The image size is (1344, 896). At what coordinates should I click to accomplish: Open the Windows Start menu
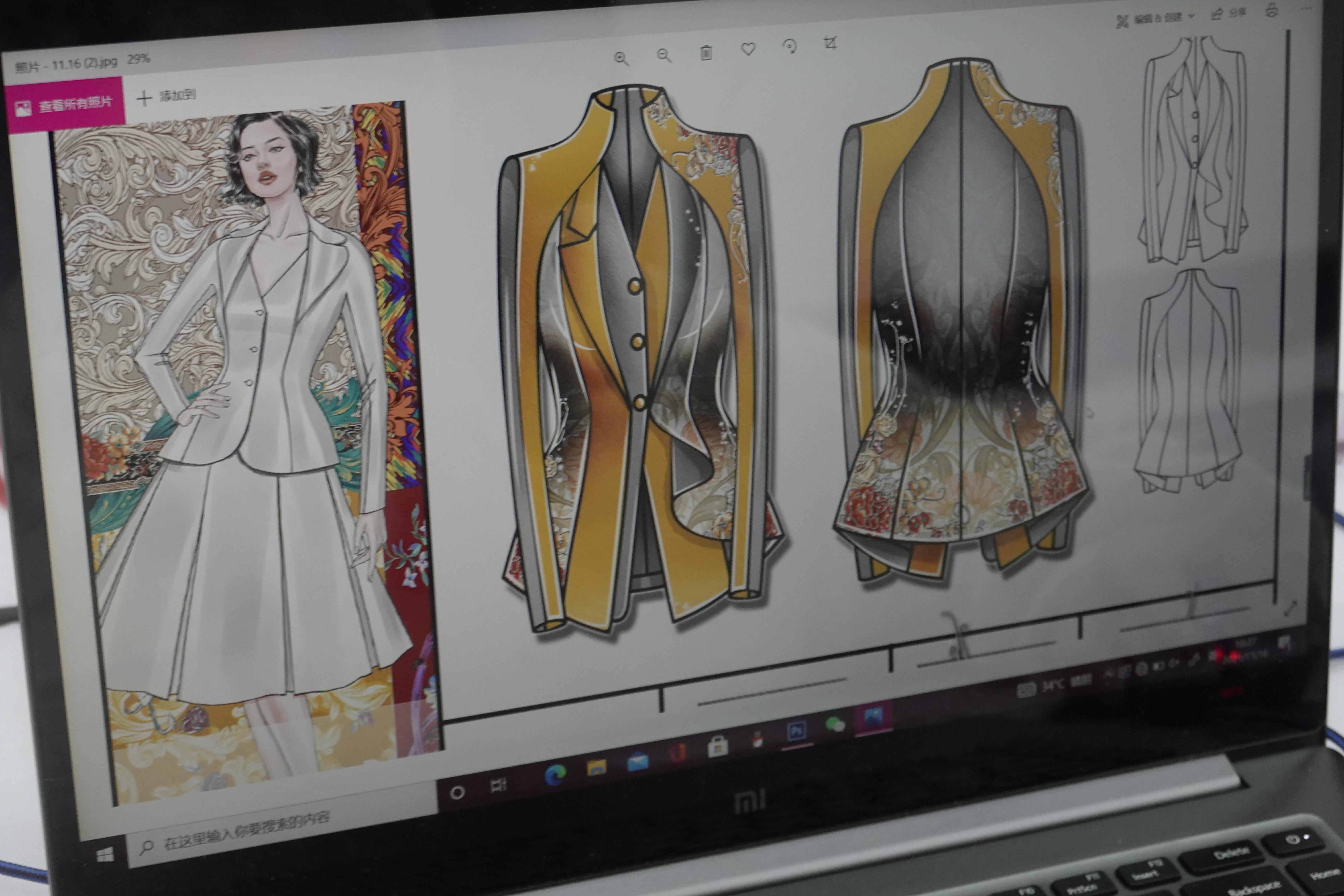tap(105, 855)
